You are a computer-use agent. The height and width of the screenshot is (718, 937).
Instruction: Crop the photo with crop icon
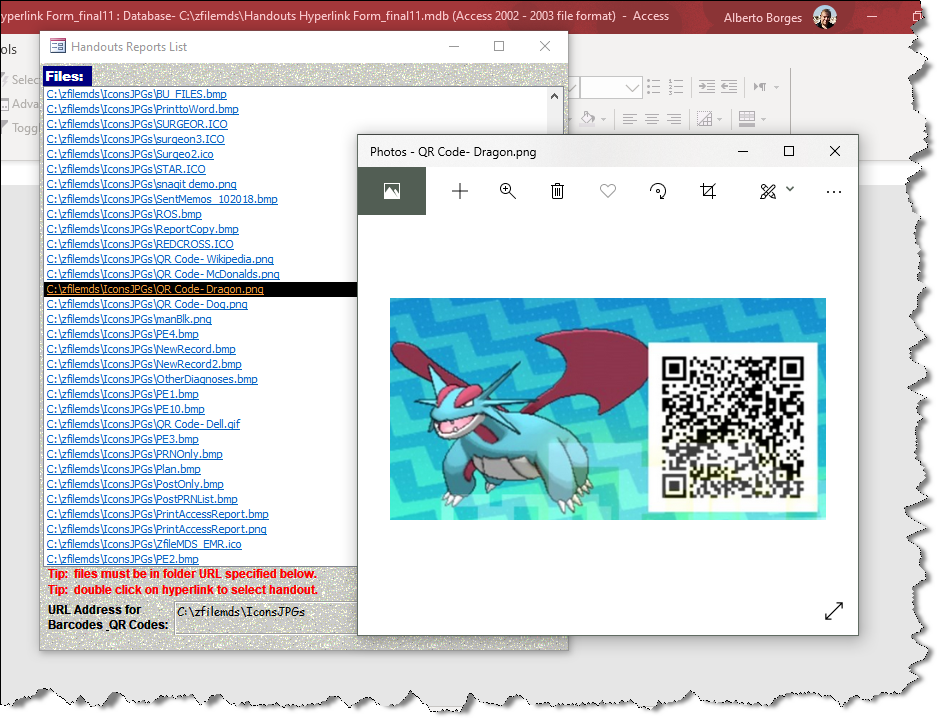(x=708, y=191)
